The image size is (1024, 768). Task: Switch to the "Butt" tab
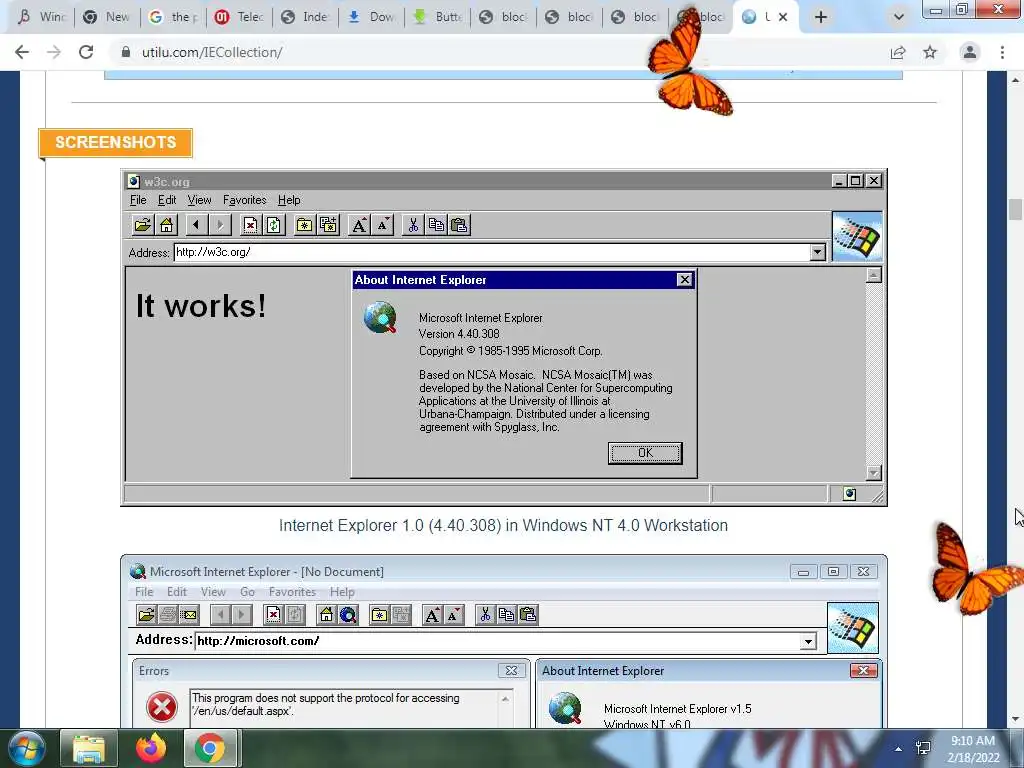[x=438, y=17]
